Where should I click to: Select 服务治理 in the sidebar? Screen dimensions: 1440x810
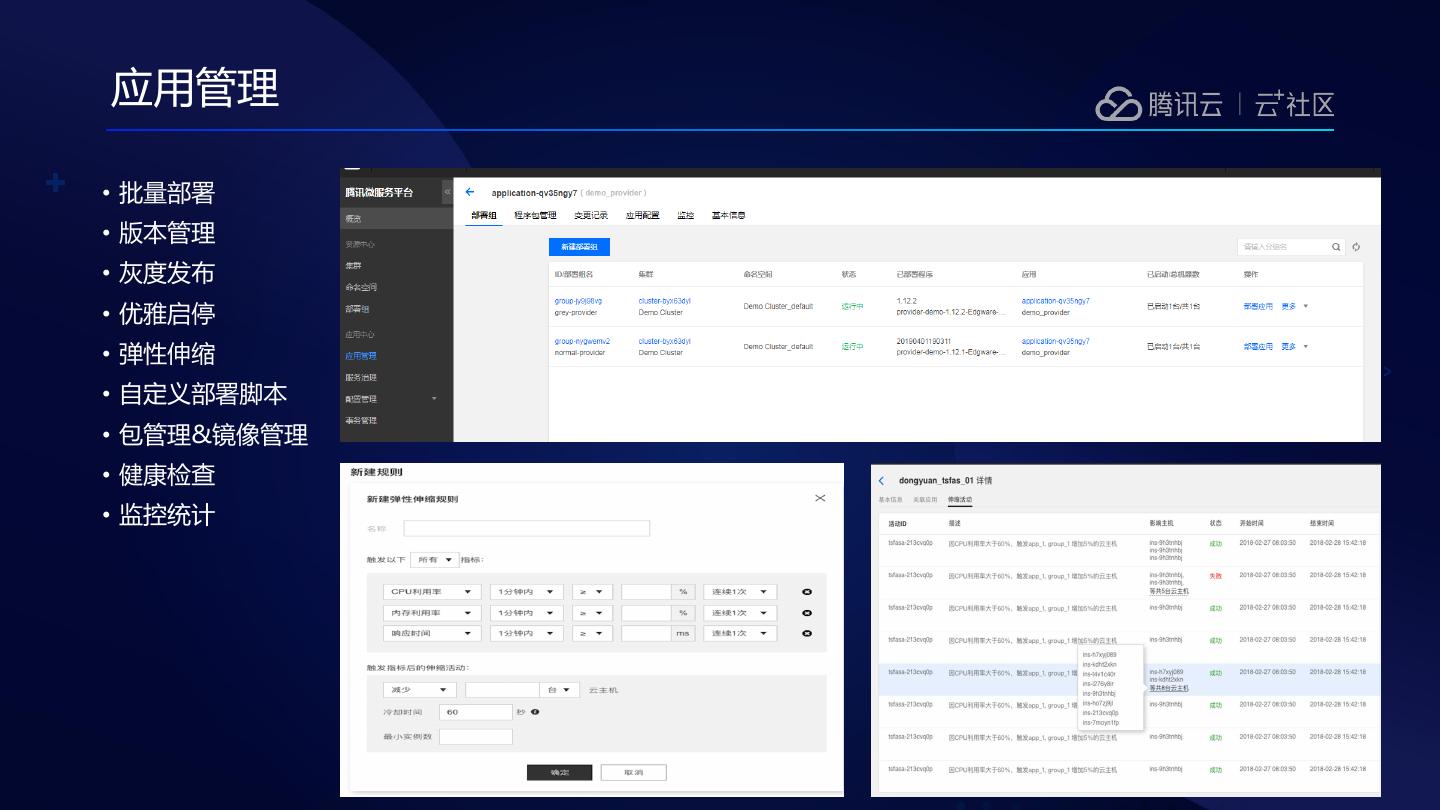[361, 377]
